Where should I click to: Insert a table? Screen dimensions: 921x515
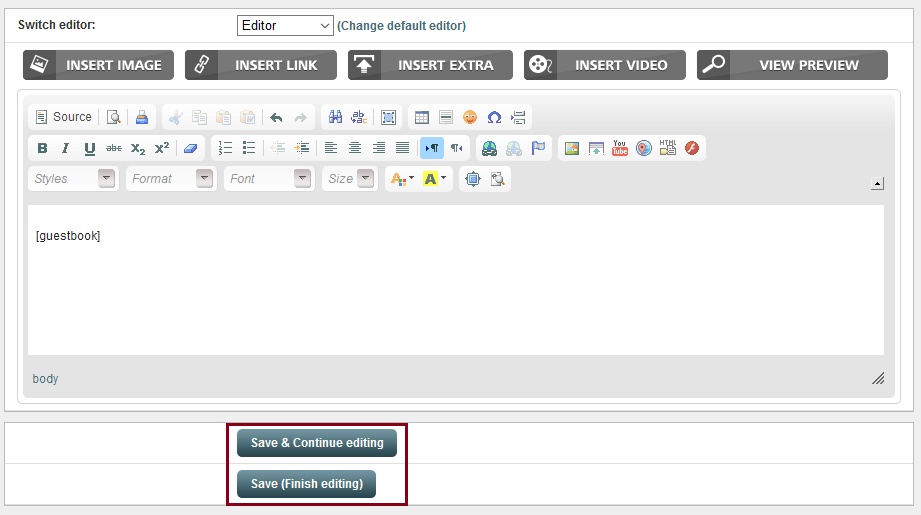click(422, 117)
